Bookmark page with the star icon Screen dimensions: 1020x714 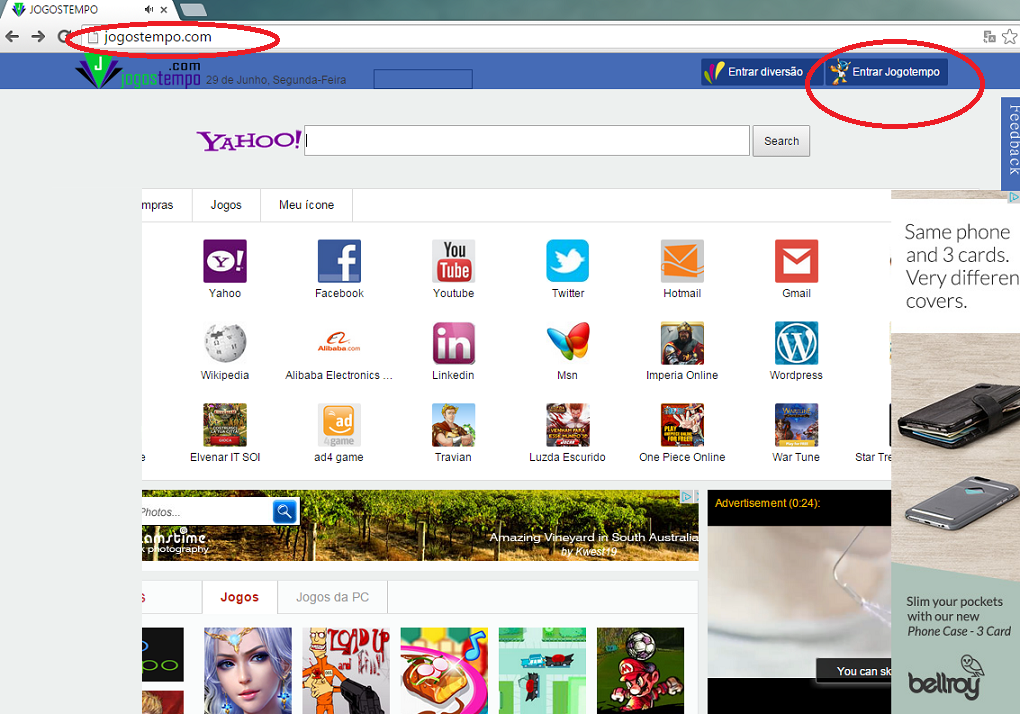click(x=1010, y=37)
